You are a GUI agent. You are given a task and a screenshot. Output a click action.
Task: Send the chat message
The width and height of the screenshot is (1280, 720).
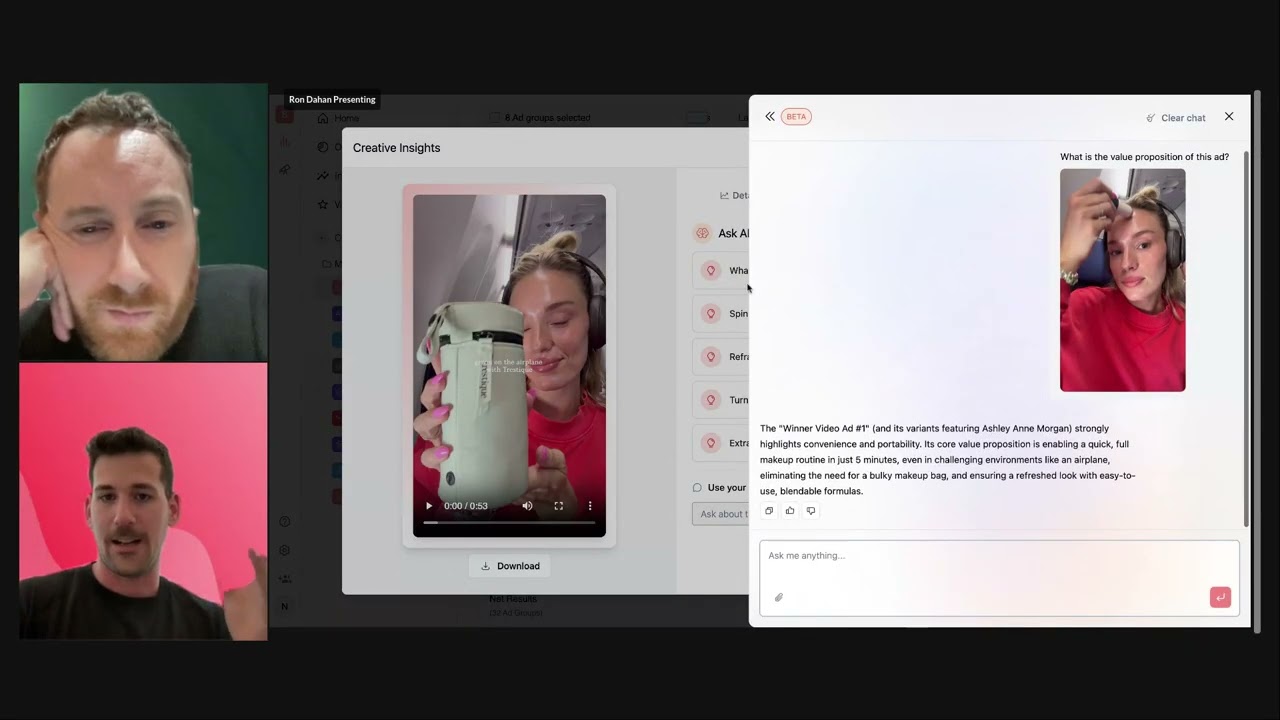1220,597
